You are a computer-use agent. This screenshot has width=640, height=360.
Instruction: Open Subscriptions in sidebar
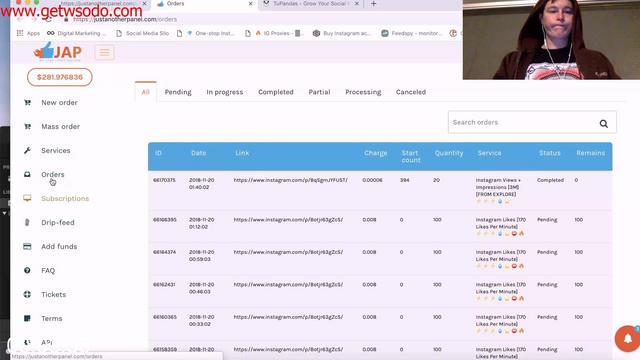click(x=65, y=198)
